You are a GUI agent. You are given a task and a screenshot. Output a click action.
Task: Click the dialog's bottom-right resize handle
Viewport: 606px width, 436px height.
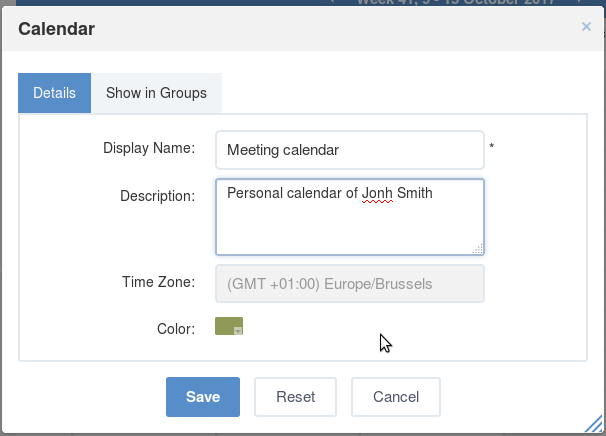(594, 423)
